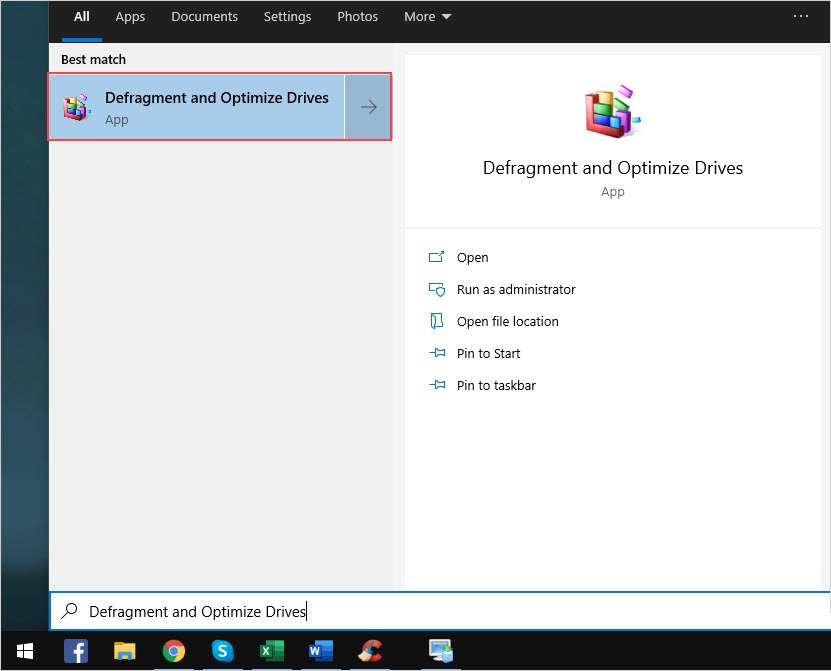Choose Run as administrator
The height and width of the screenshot is (671, 831).
[515, 290]
